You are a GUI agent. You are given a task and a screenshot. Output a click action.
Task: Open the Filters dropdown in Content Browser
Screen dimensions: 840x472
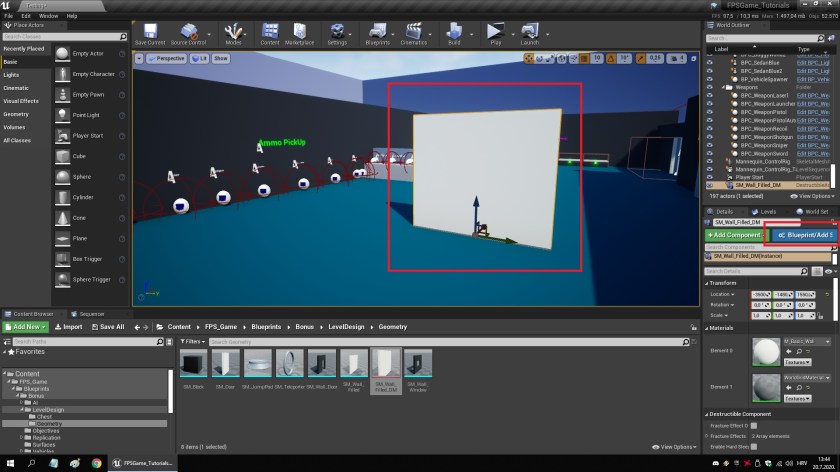(x=194, y=341)
